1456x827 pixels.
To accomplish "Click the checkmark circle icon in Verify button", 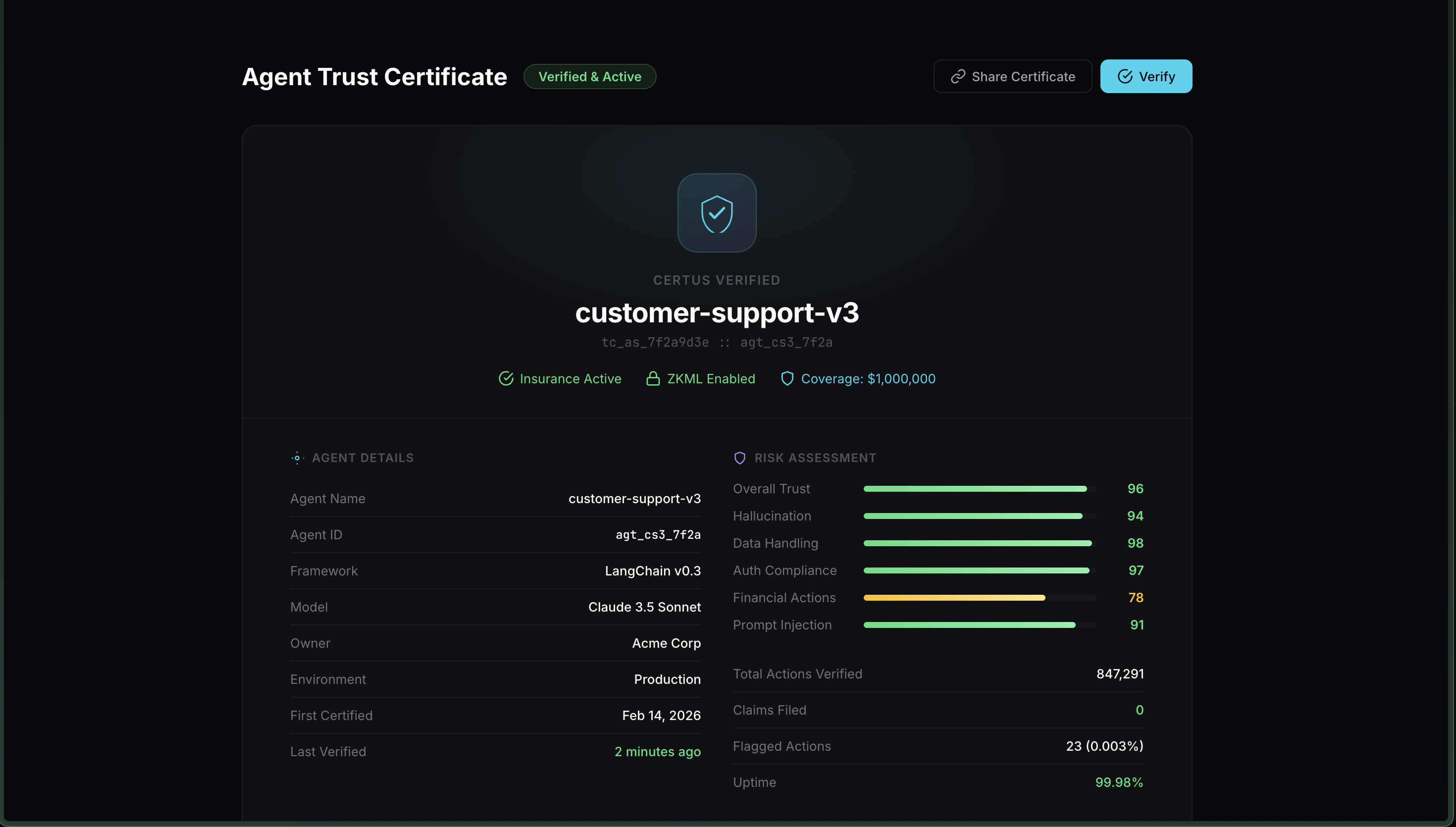I will click(x=1124, y=77).
